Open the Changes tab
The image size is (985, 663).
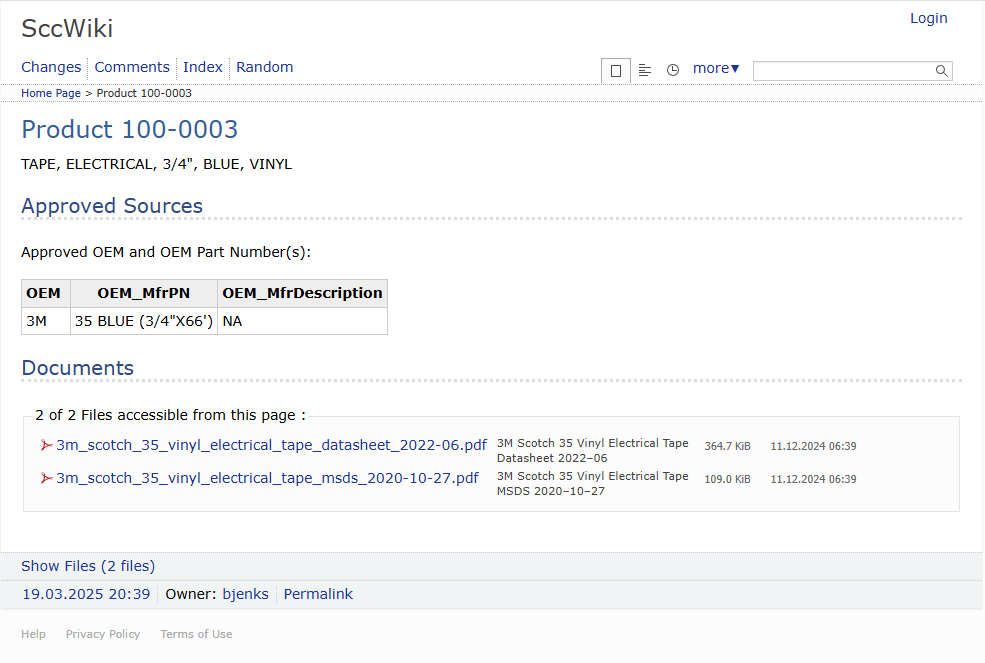pyautogui.click(x=51, y=67)
